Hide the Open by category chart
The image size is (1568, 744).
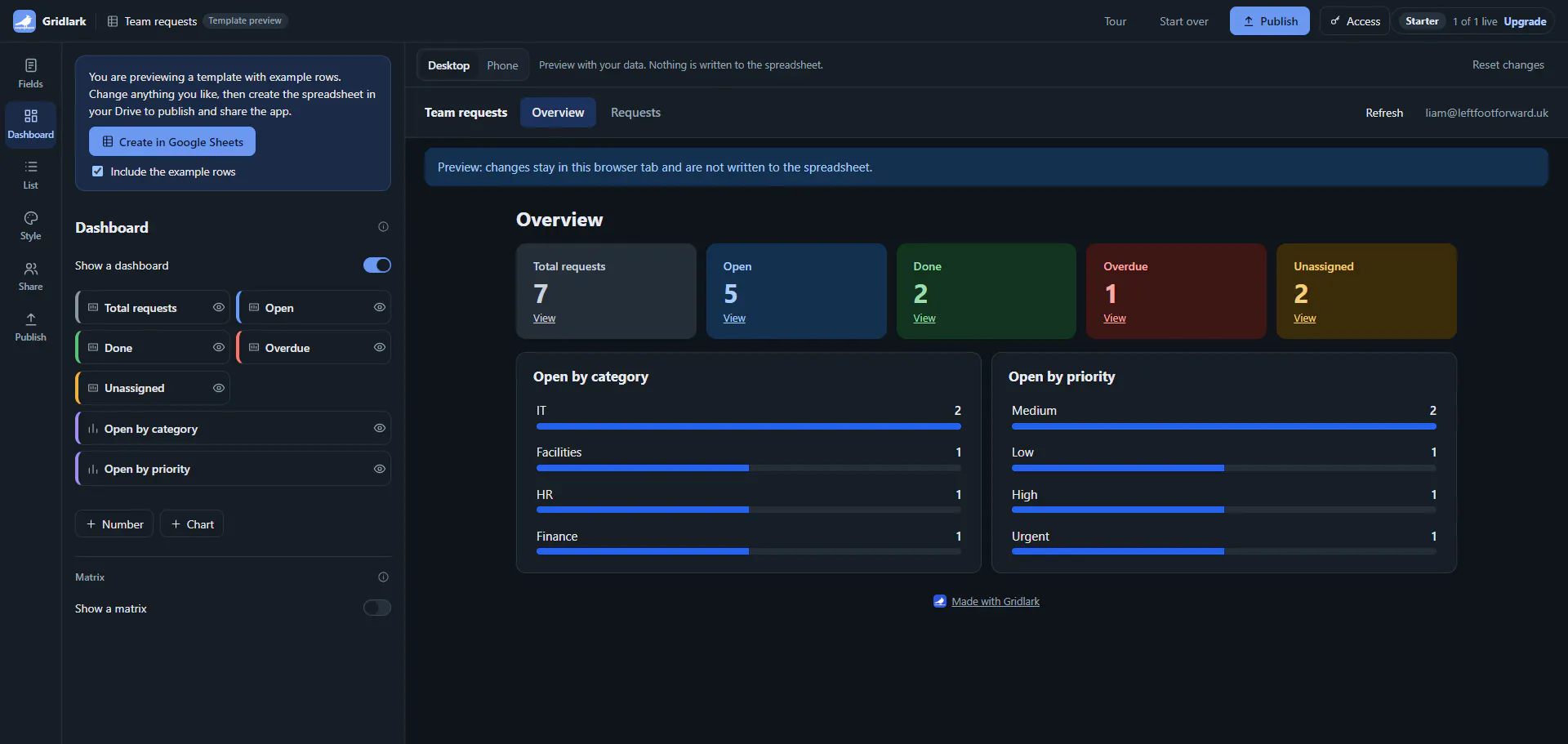coord(380,429)
